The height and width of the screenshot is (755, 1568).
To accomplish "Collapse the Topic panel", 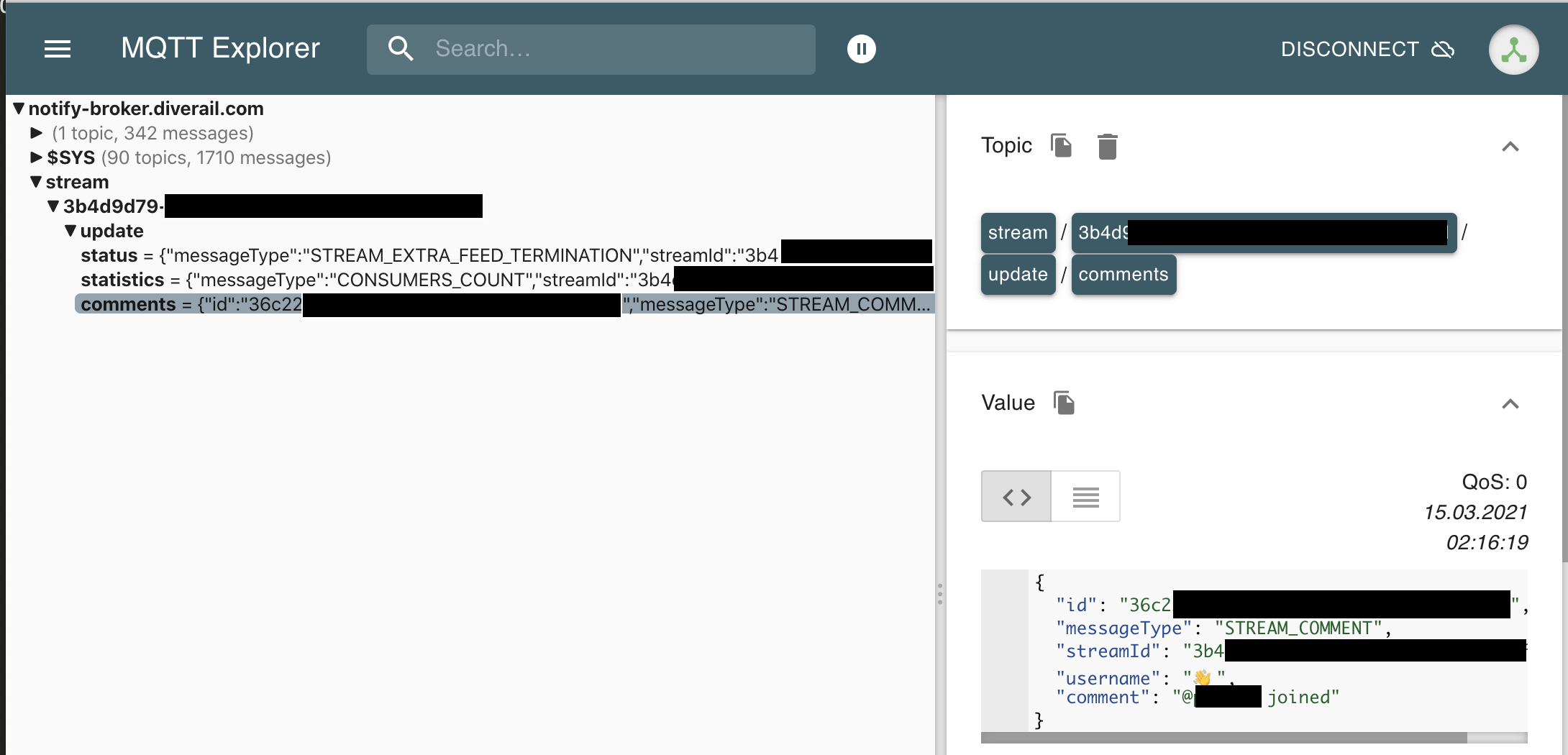I will tap(1510, 147).
